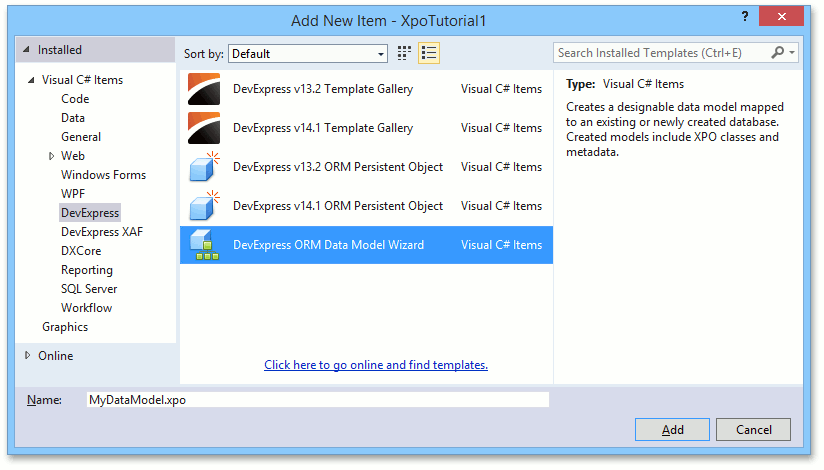Click the Cancel button
The width and height of the screenshot is (824, 470).
click(x=753, y=430)
